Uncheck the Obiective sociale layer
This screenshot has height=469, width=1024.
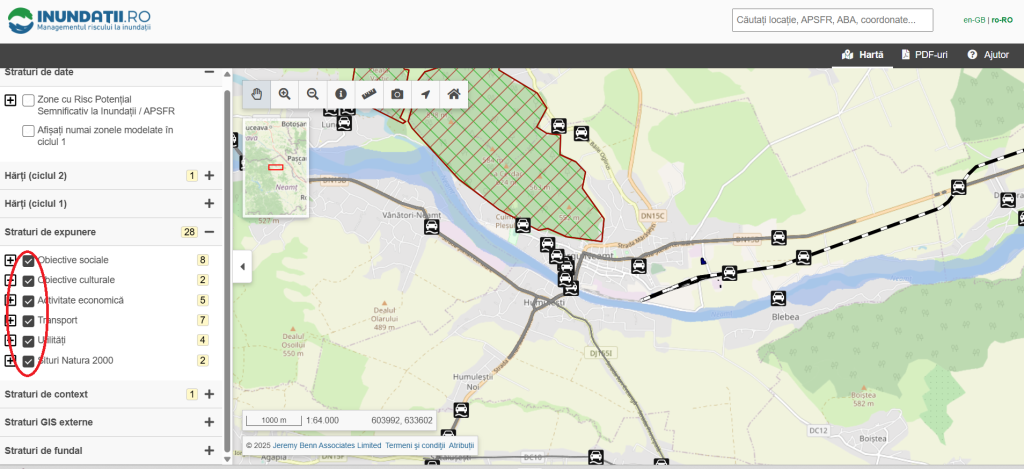29,260
